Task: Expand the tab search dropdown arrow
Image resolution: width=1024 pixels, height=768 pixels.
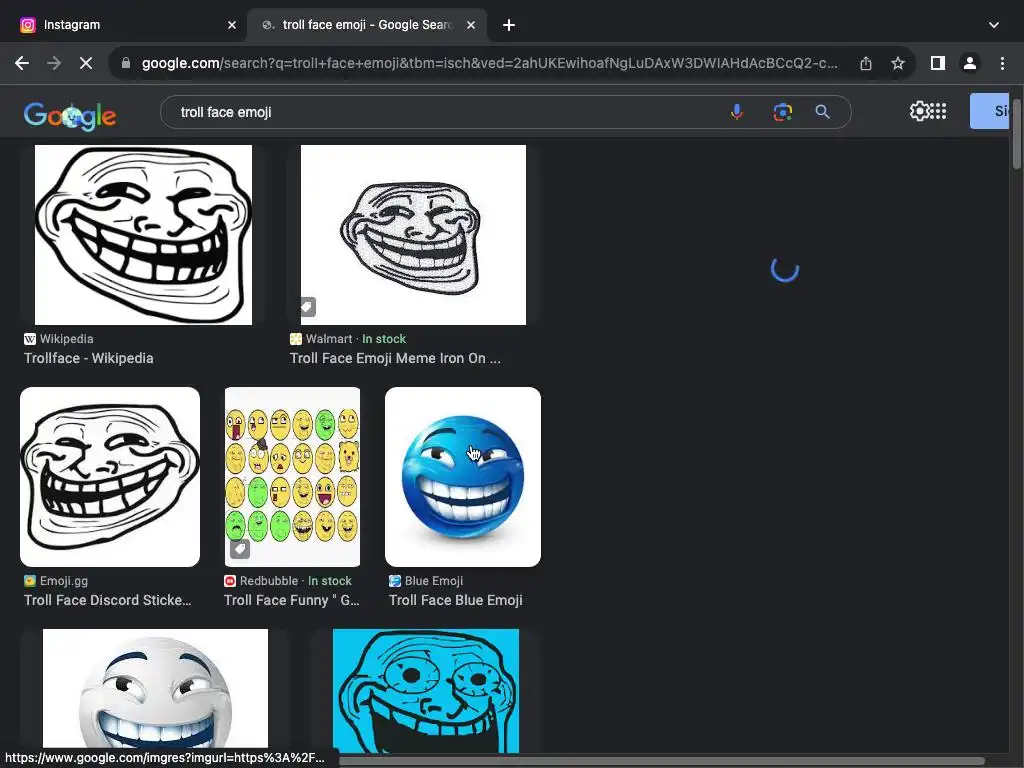Action: pos(993,25)
